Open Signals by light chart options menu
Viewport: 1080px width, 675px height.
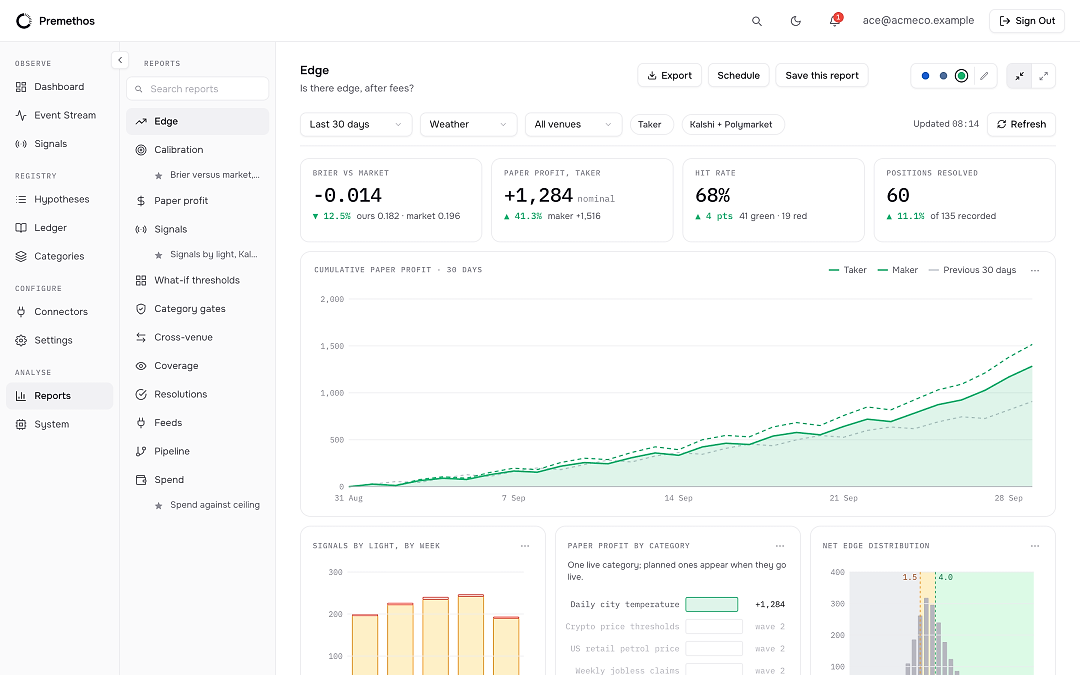click(525, 546)
